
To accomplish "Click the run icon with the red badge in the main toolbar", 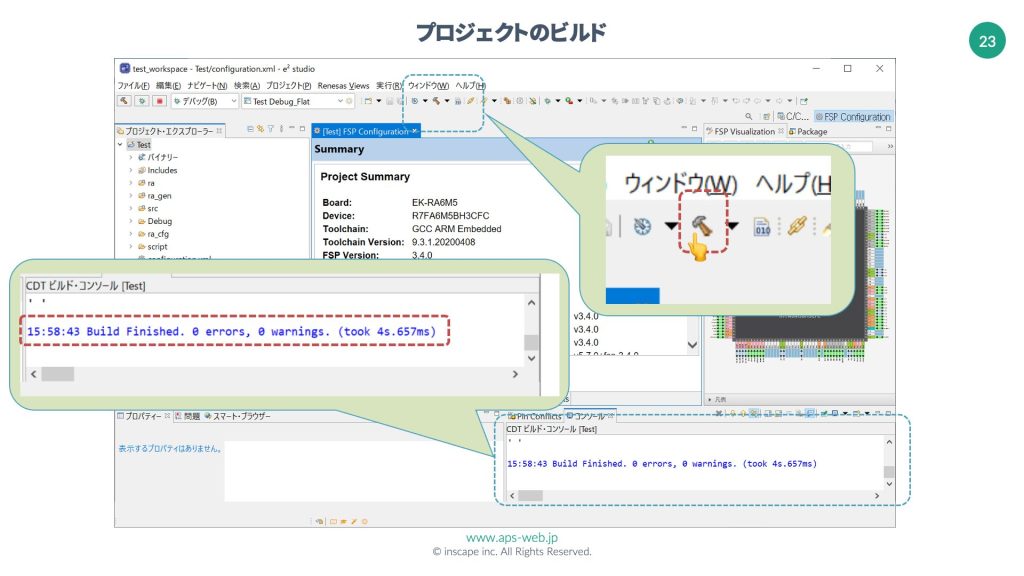I will tap(569, 101).
